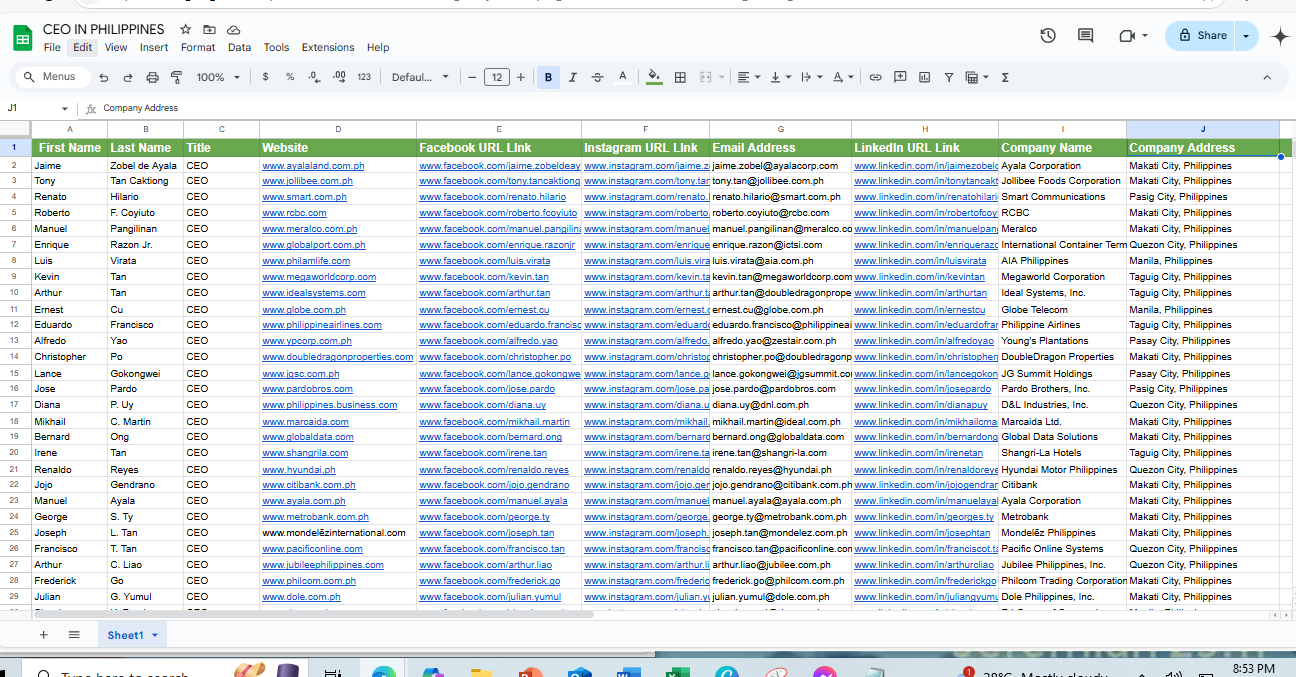Decrease font size with minus button
Screen dimensions: 1296x677
(472, 77)
